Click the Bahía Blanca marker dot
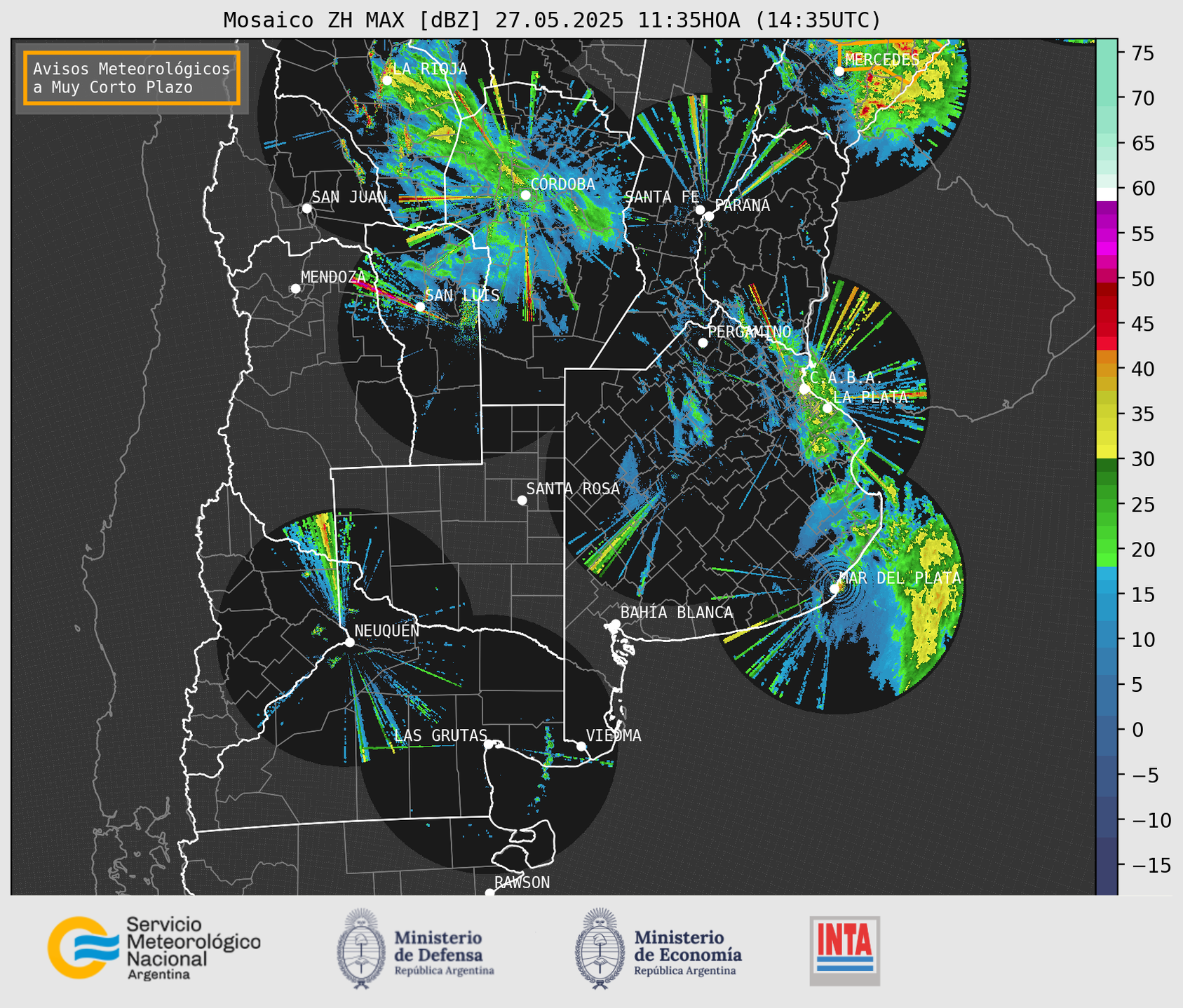 (x=615, y=624)
